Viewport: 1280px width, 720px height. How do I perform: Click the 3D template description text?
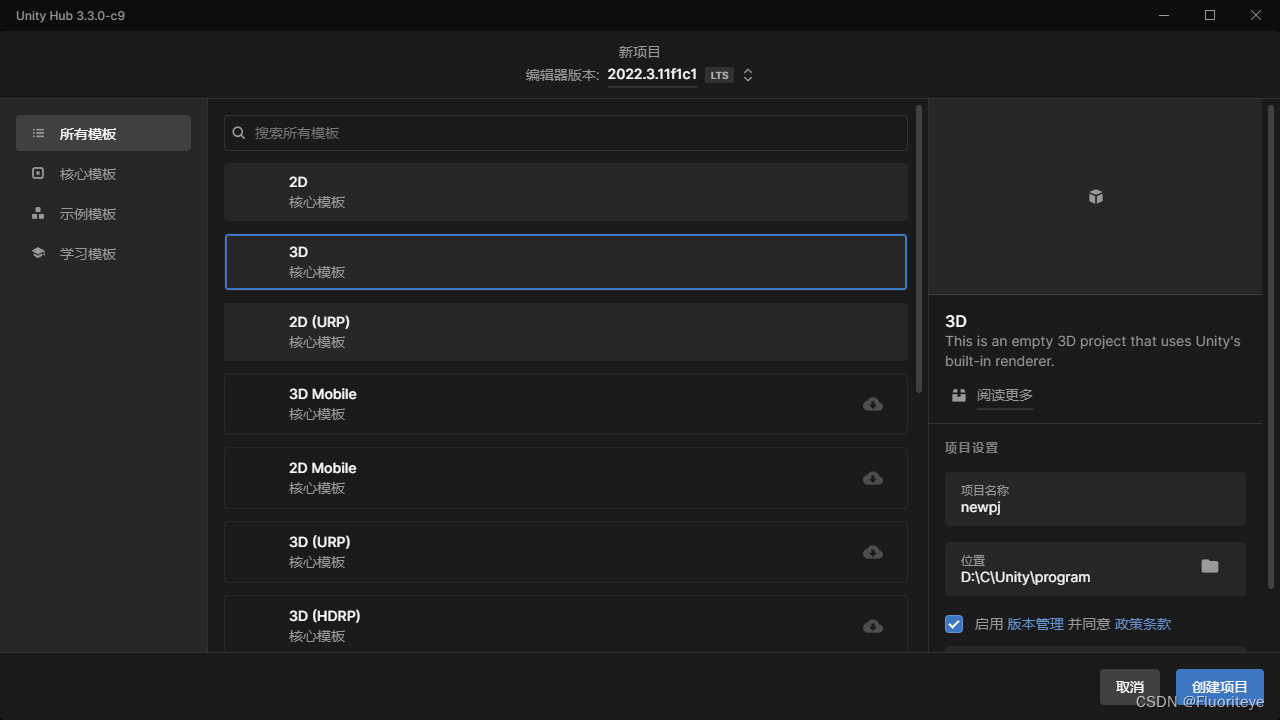[1093, 351]
